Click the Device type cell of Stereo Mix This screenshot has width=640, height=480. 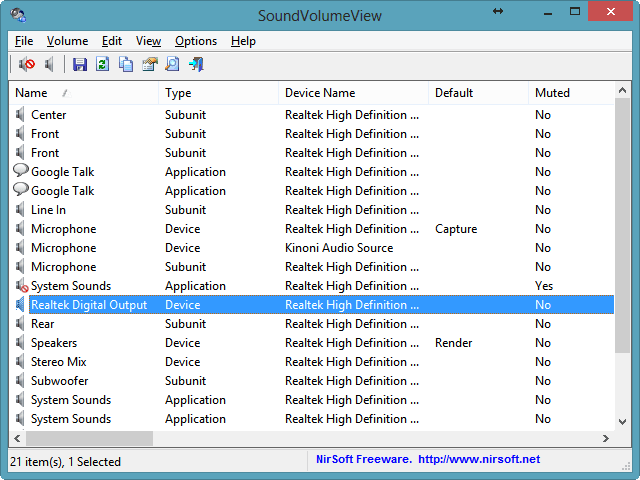pyautogui.click(x=182, y=362)
